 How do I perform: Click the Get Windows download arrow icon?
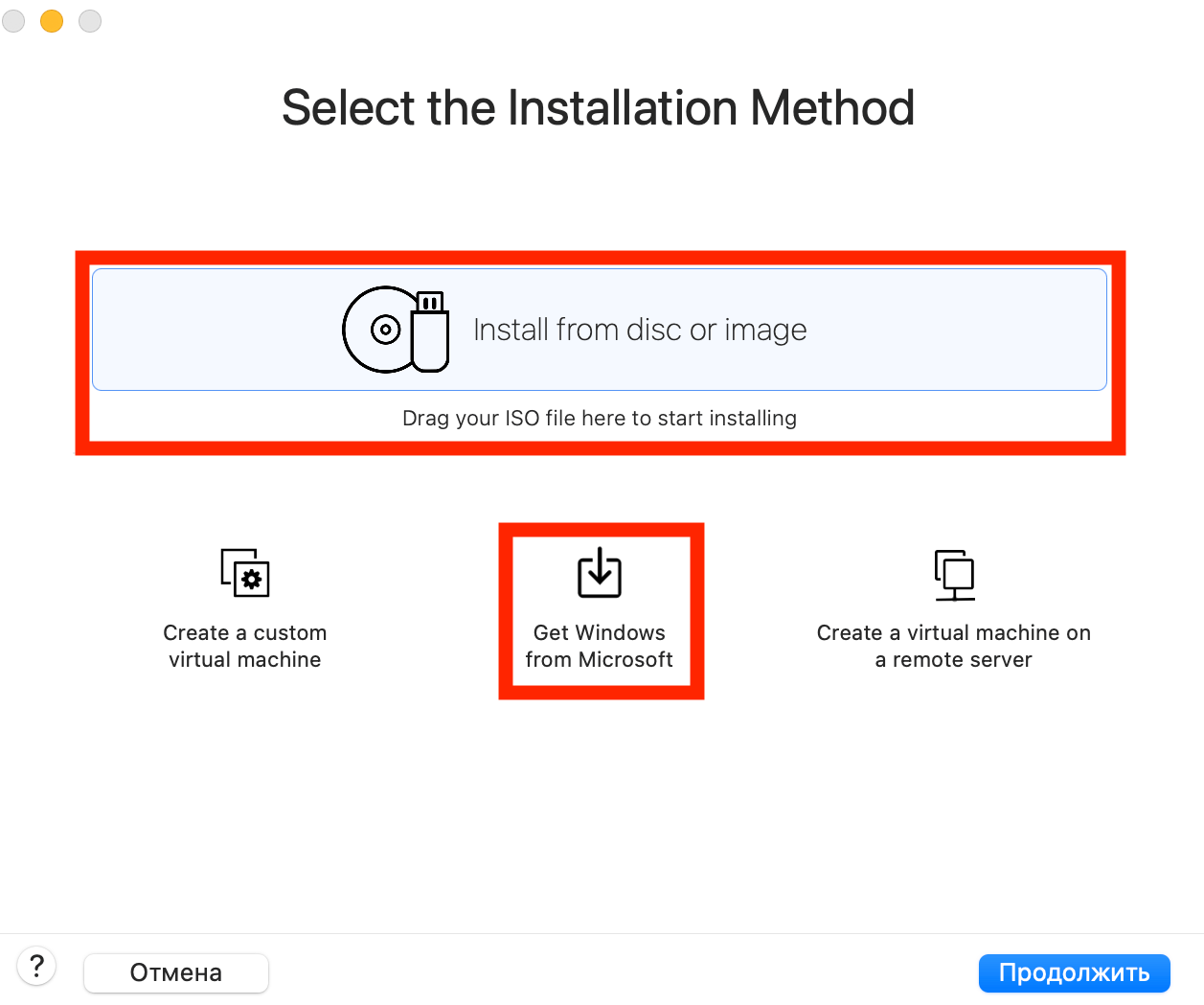[600, 573]
